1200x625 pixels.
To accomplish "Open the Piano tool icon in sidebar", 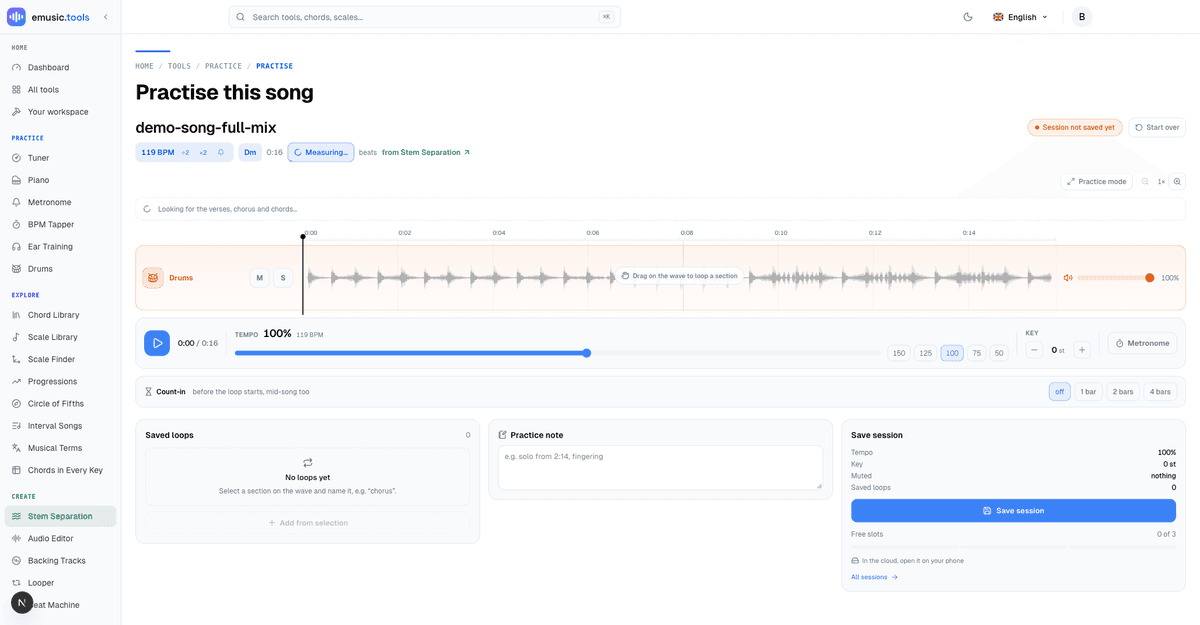I will [x=16, y=180].
